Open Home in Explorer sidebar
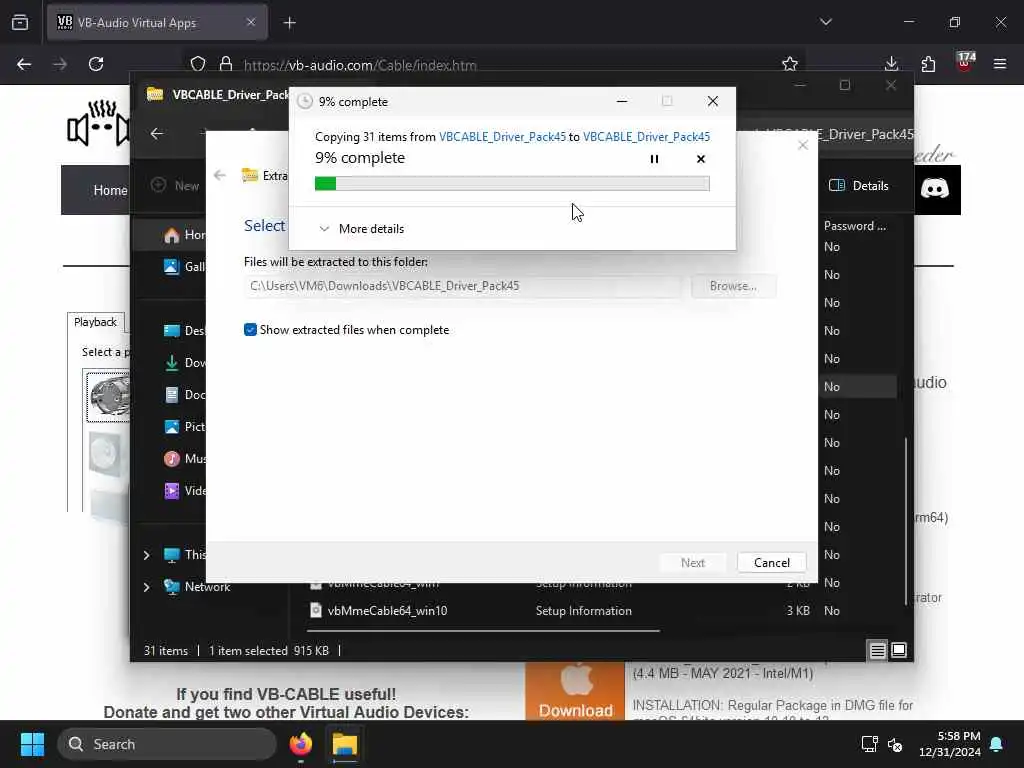The width and height of the screenshot is (1024, 768). tap(184, 234)
